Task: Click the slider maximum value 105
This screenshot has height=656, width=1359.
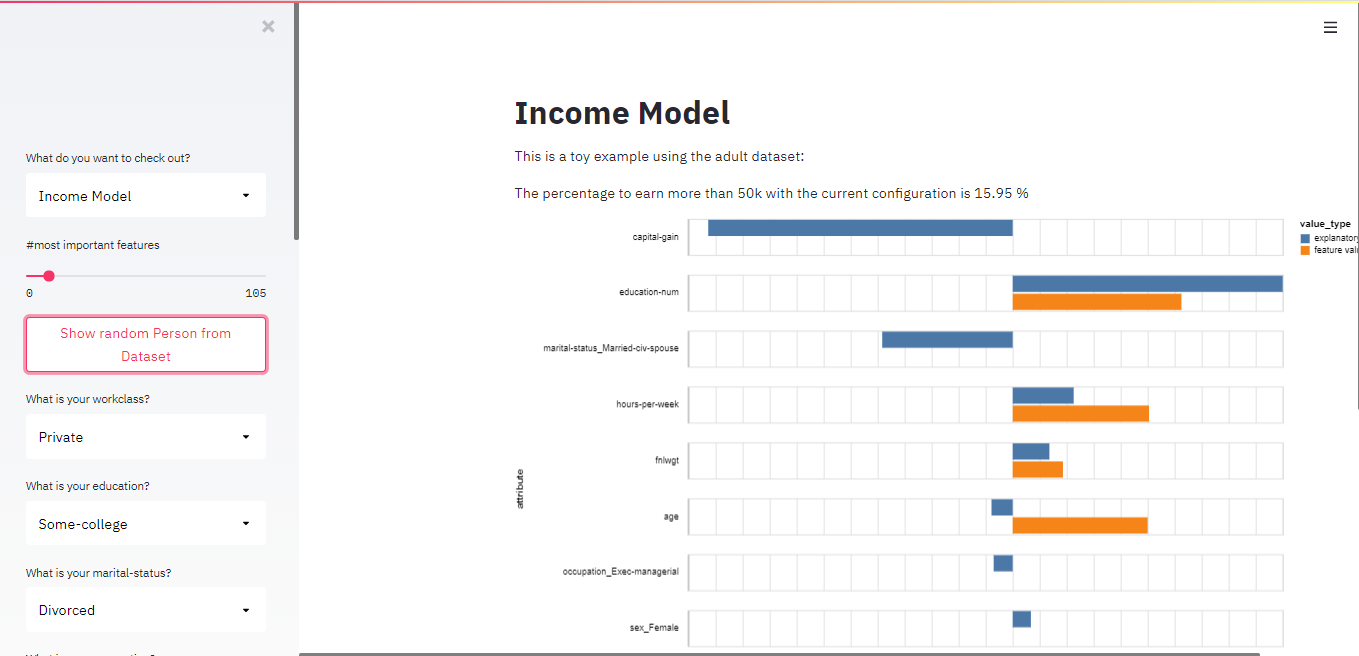Action: [x=255, y=293]
